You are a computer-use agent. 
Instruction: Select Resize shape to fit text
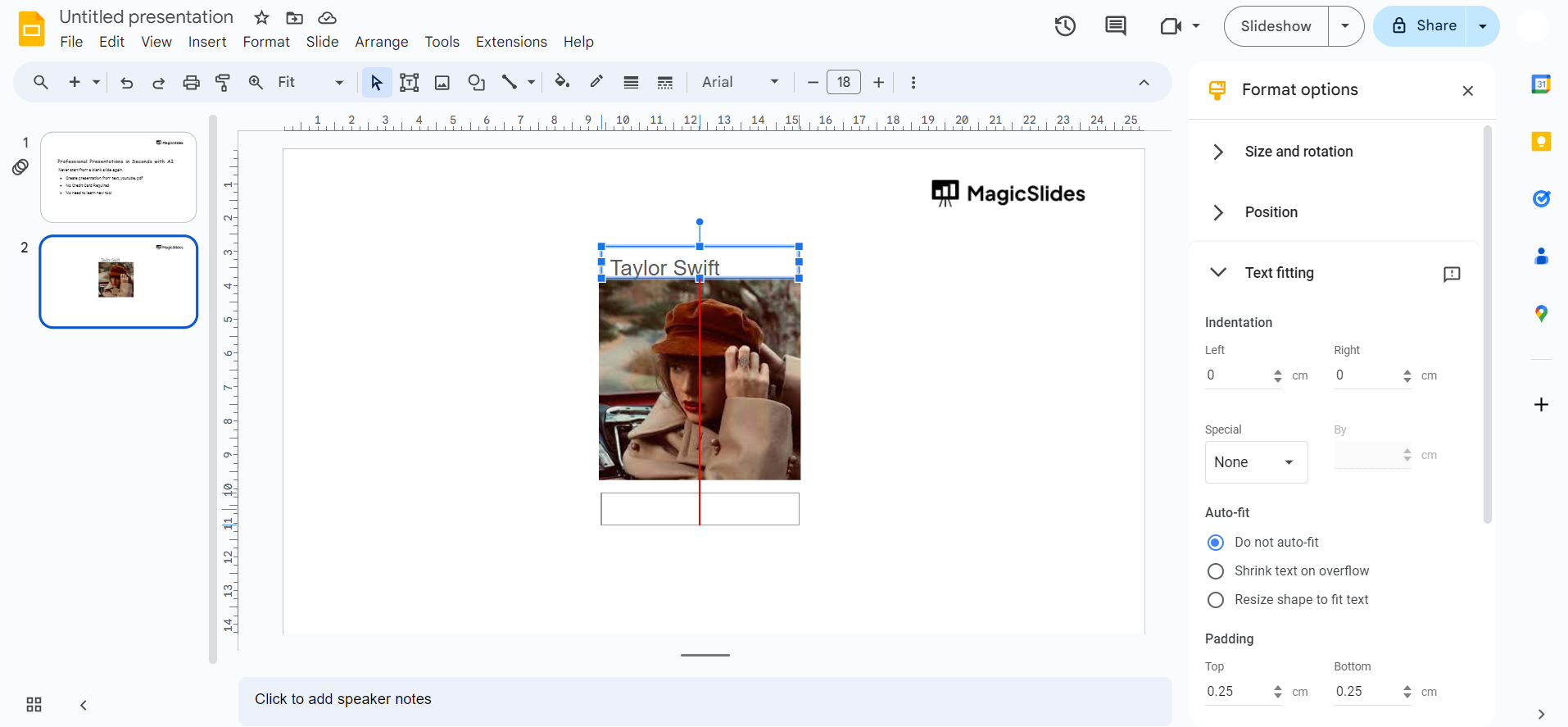(1216, 600)
